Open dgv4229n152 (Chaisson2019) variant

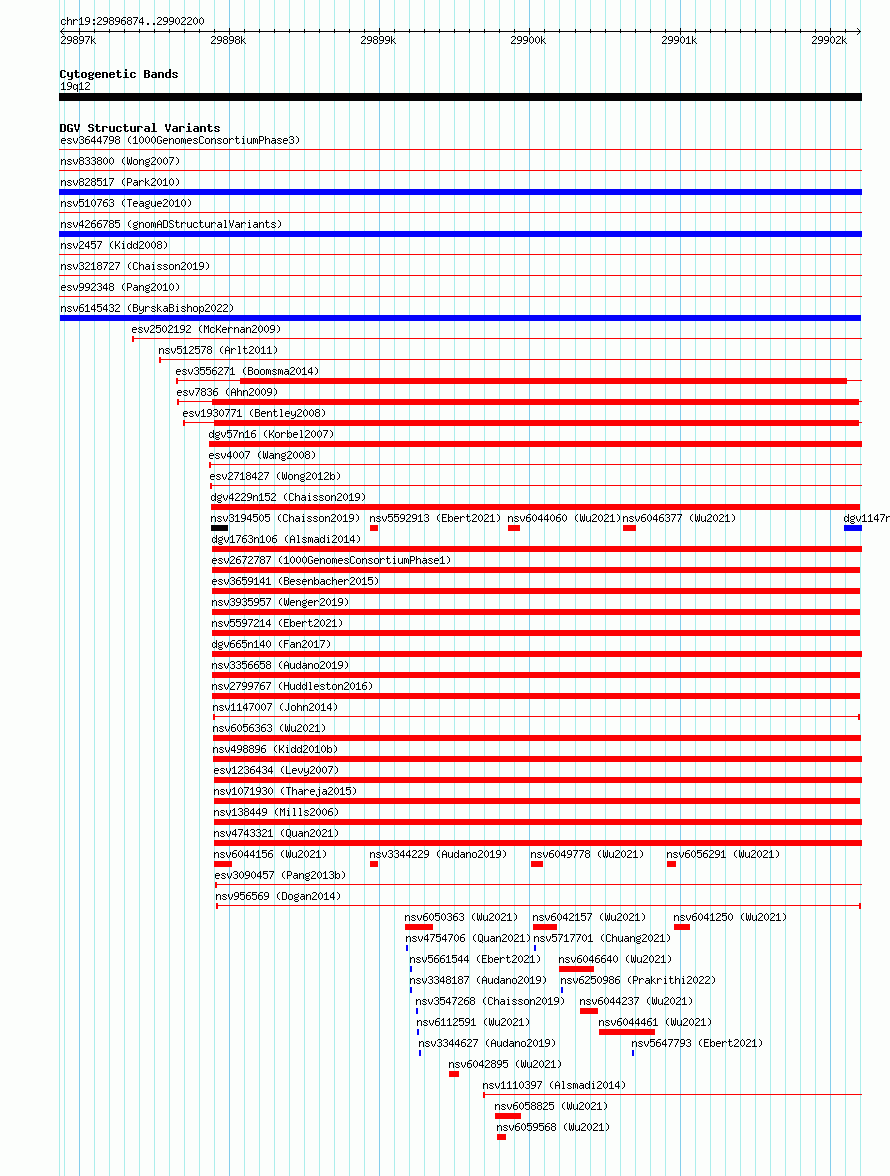click(288, 497)
